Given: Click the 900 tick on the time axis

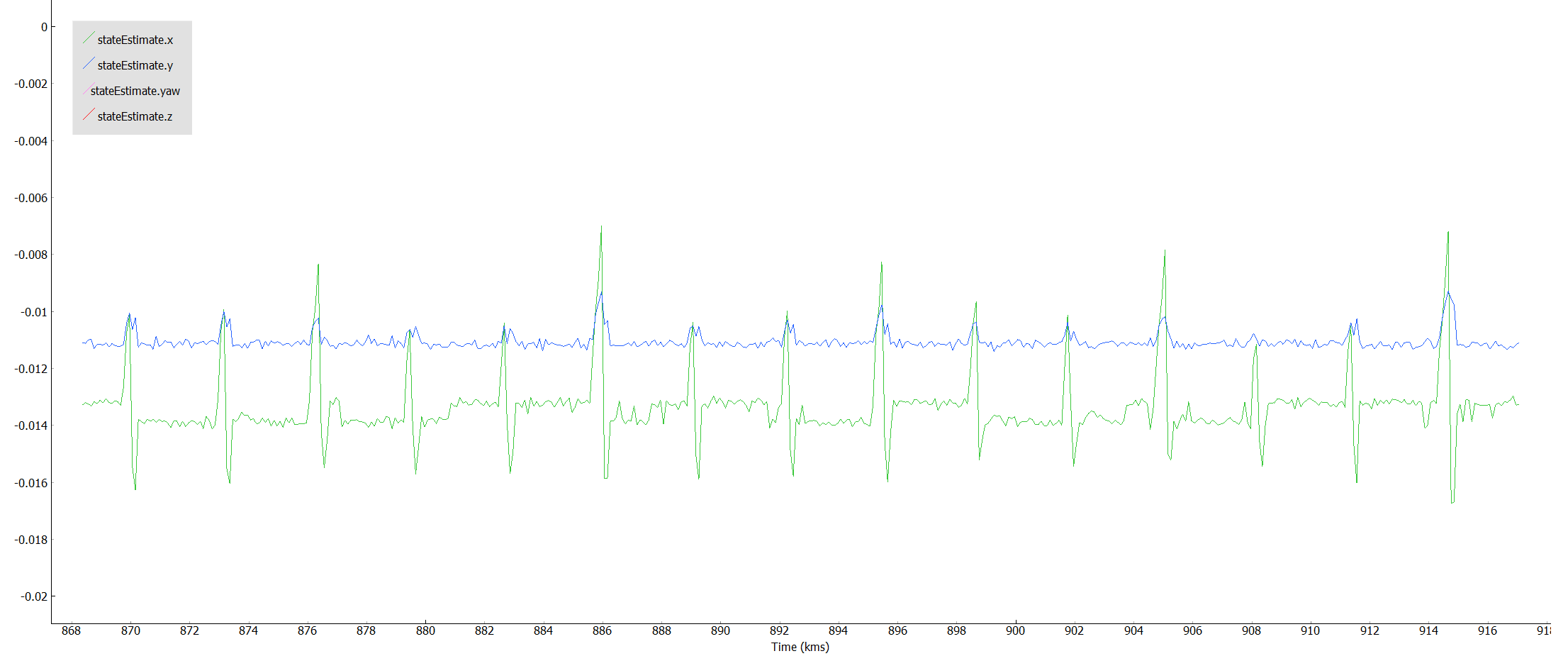Looking at the screenshot, I should point(1015,630).
